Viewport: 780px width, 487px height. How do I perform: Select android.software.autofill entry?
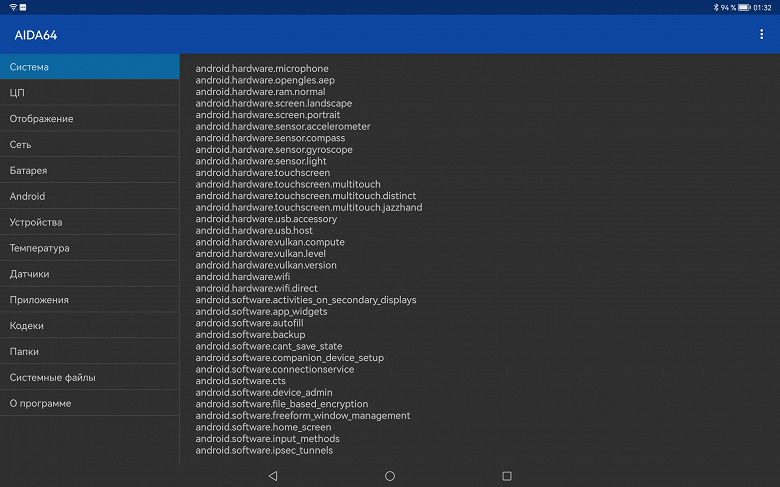(x=249, y=323)
